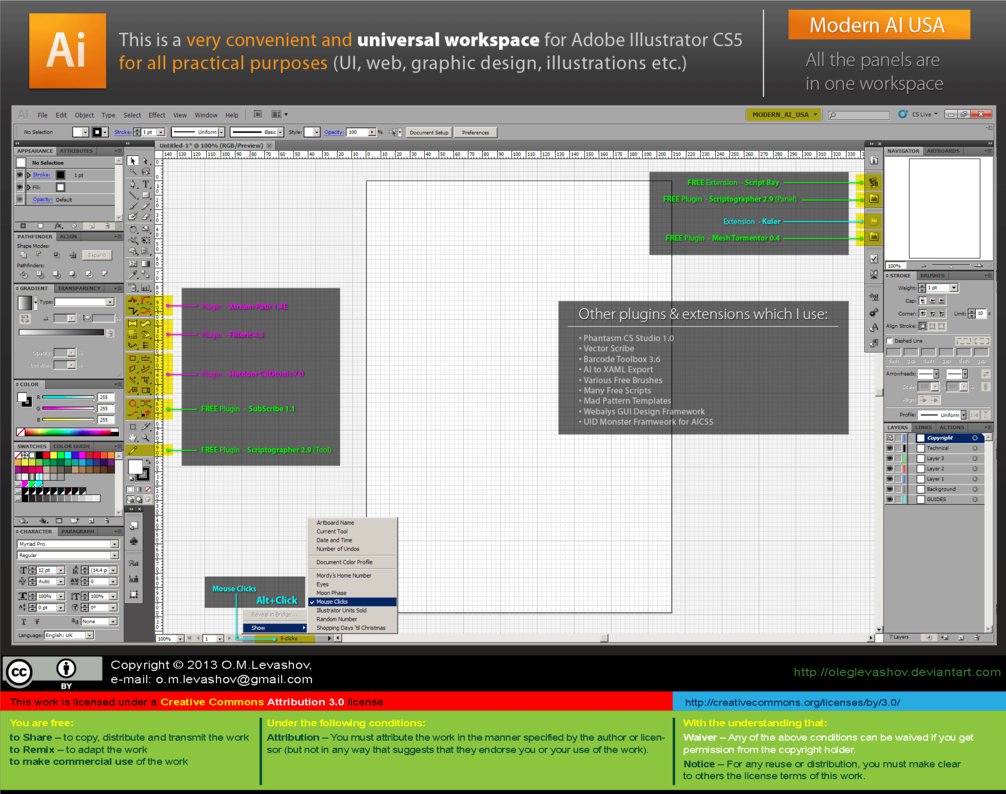Open the Symbols club icon in left dock

click(x=133, y=541)
